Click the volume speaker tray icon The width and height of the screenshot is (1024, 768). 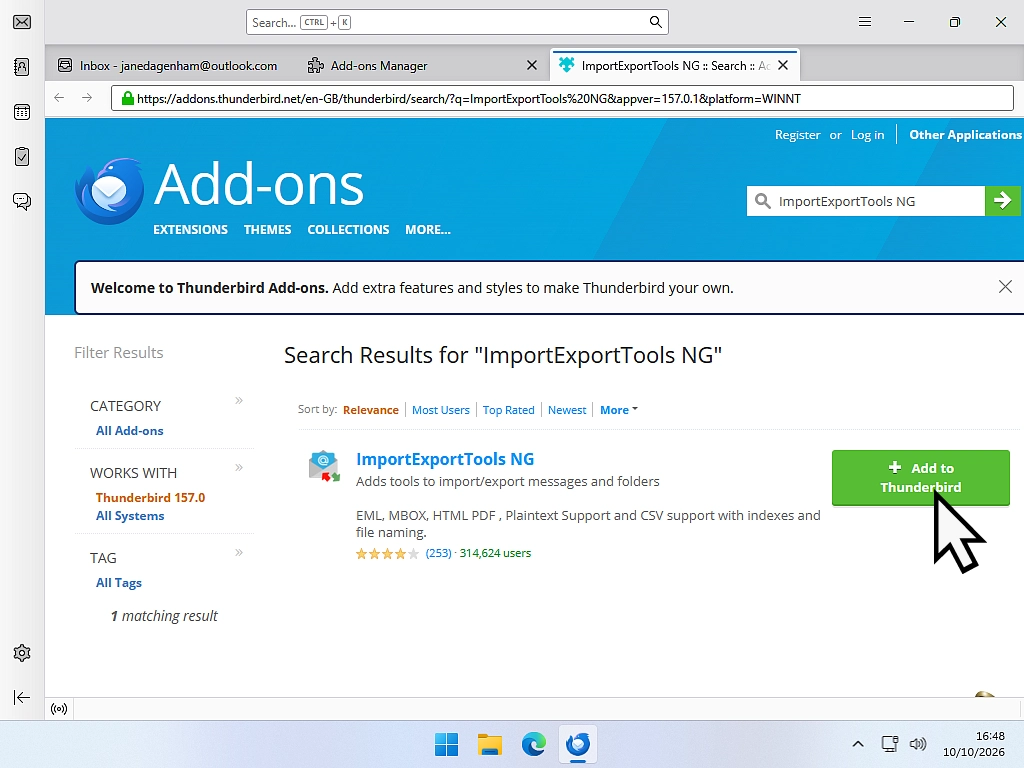[x=918, y=744]
